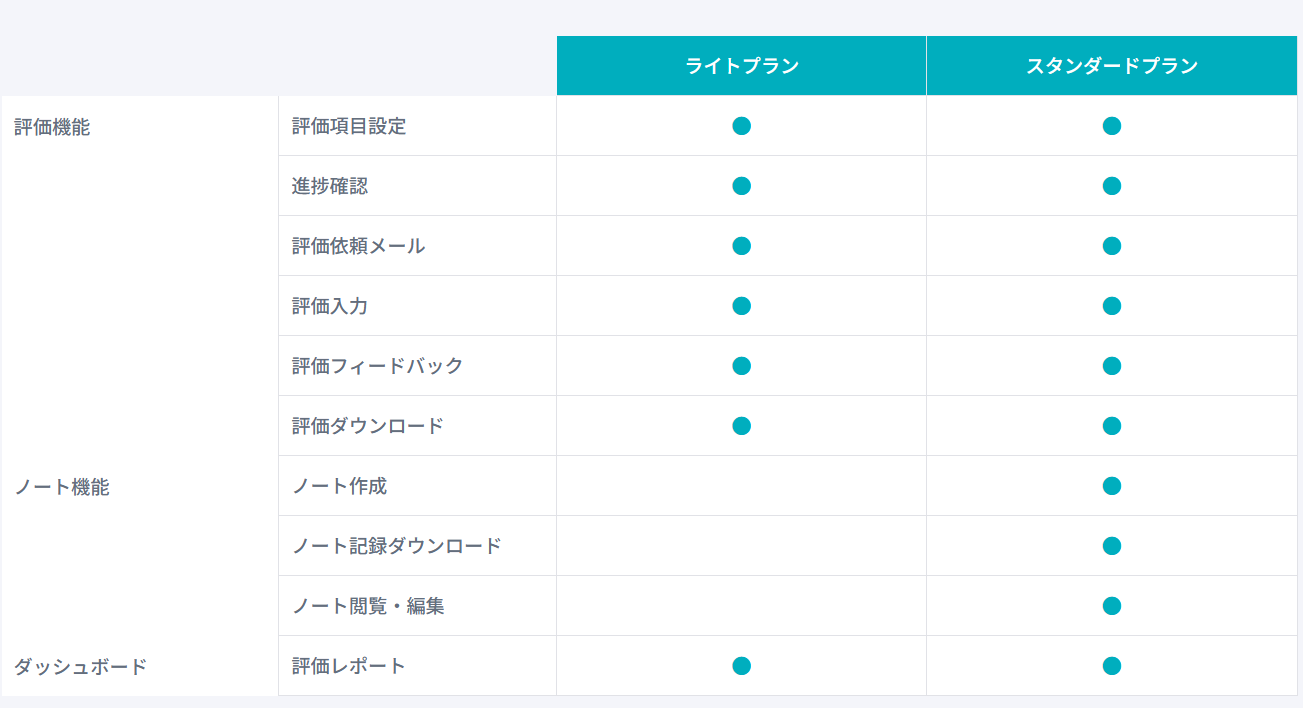1303x708 pixels.
Task: Click スタンダードプラン dot for 評価ダウンロード
Action: pos(1111,426)
